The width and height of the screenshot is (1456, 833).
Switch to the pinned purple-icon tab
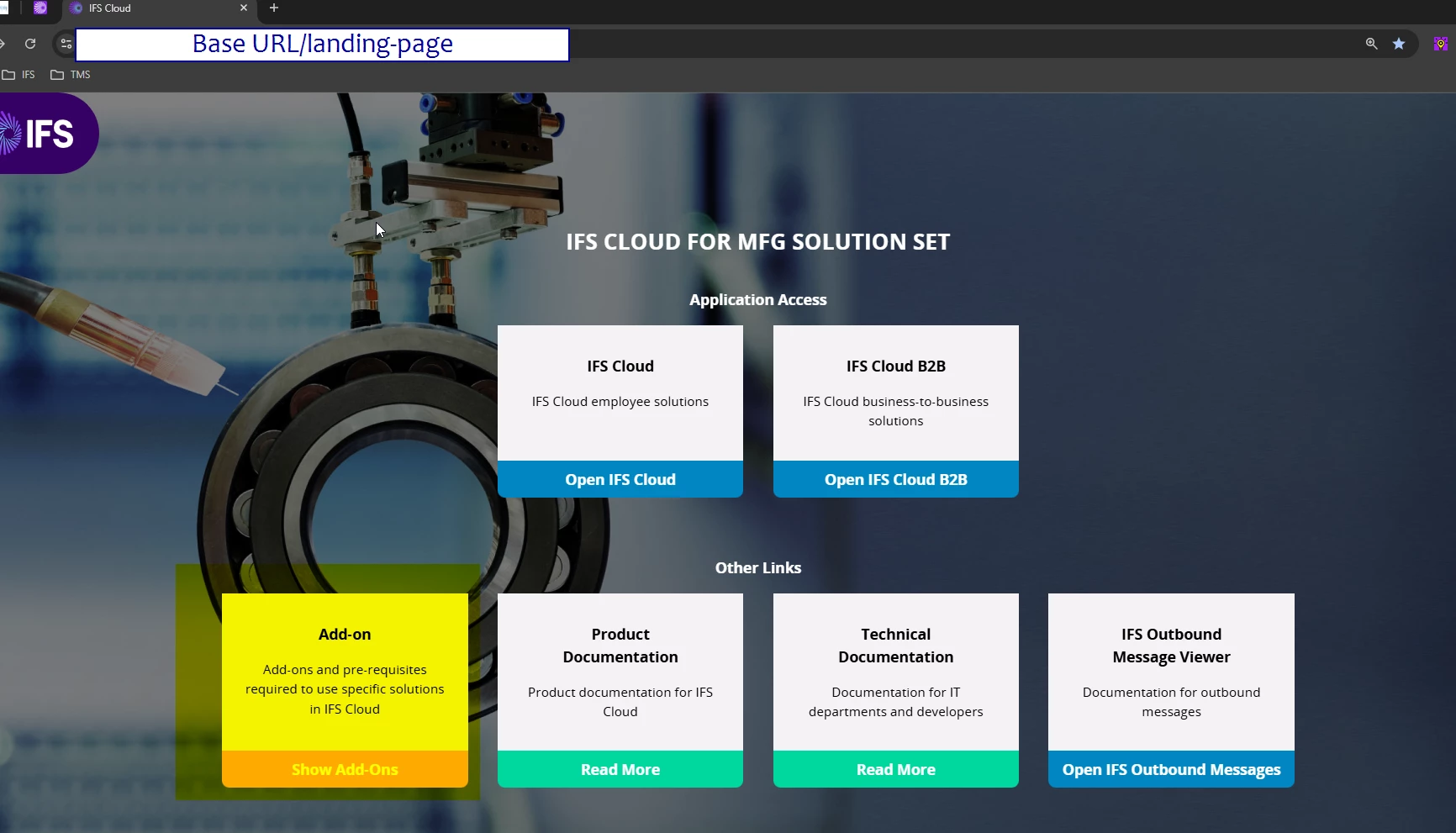click(x=40, y=8)
